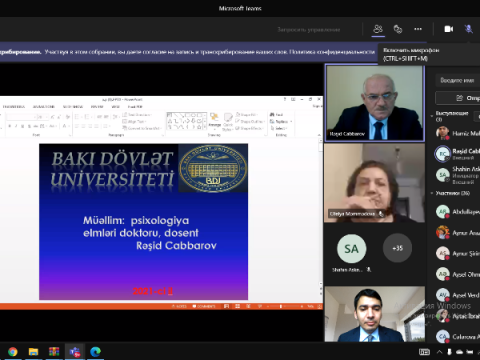Switch to Normal view in status bar
This screenshot has width=480, height=360.
[226, 306]
